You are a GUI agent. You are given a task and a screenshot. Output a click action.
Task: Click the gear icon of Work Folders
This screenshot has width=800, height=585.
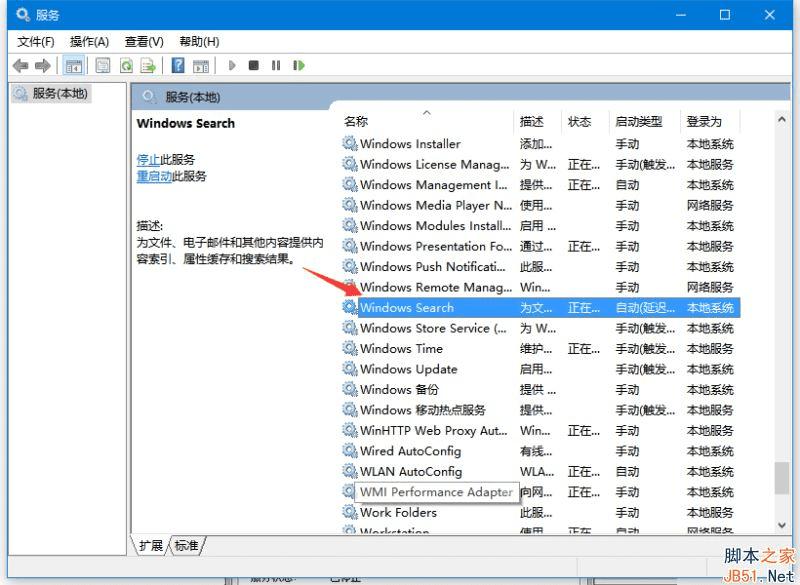(349, 512)
